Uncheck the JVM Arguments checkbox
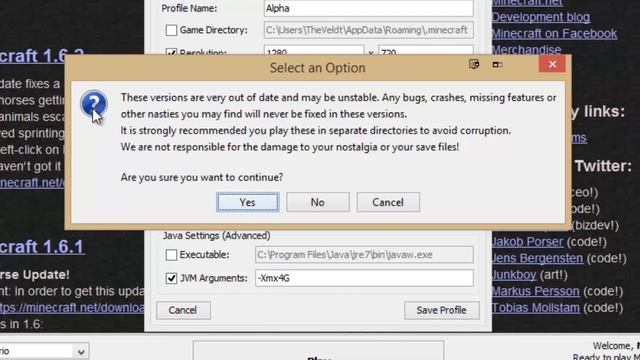 click(x=171, y=278)
